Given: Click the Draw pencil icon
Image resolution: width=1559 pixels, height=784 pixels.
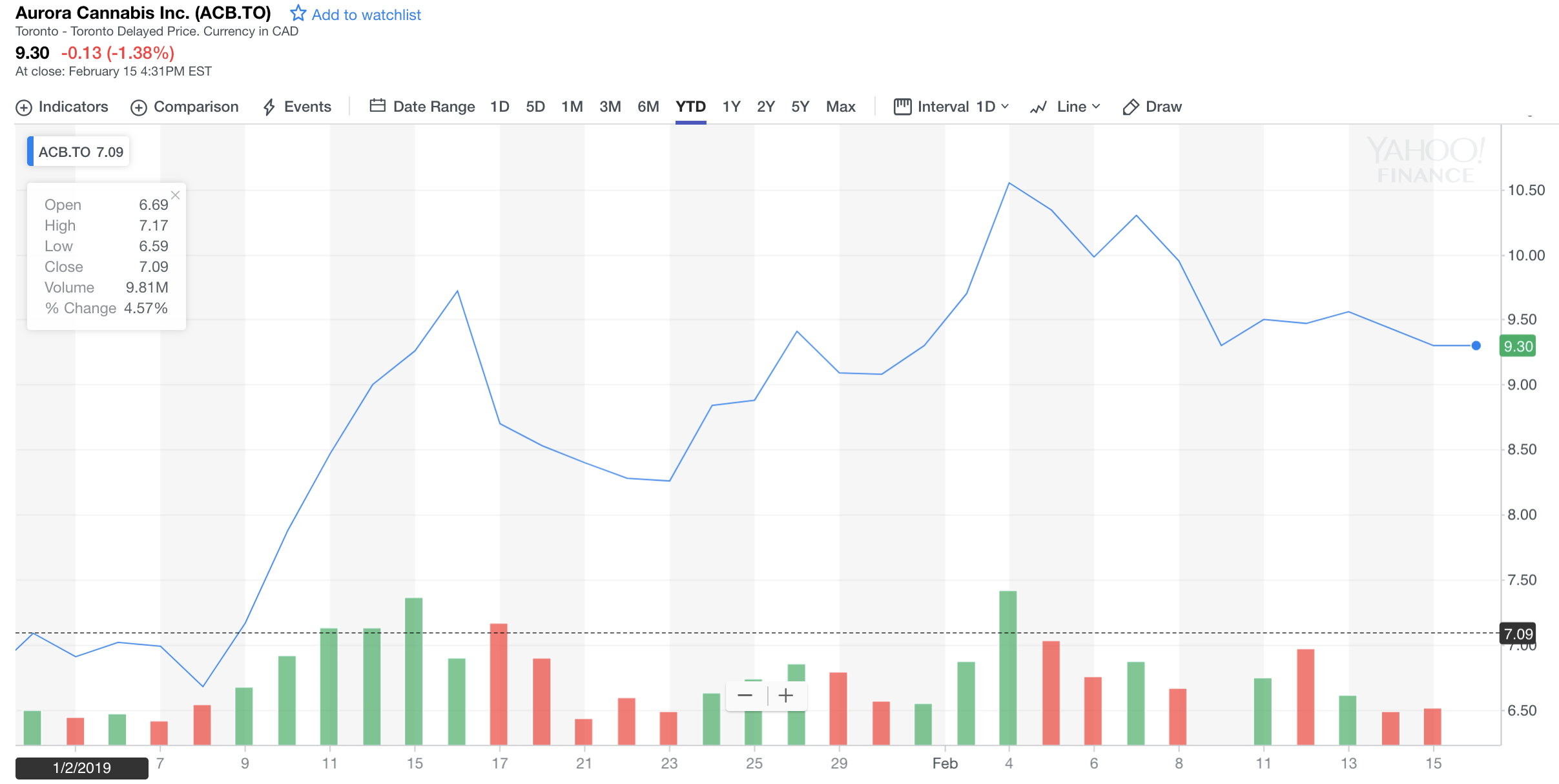Looking at the screenshot, I should (x=1130, y=107).
